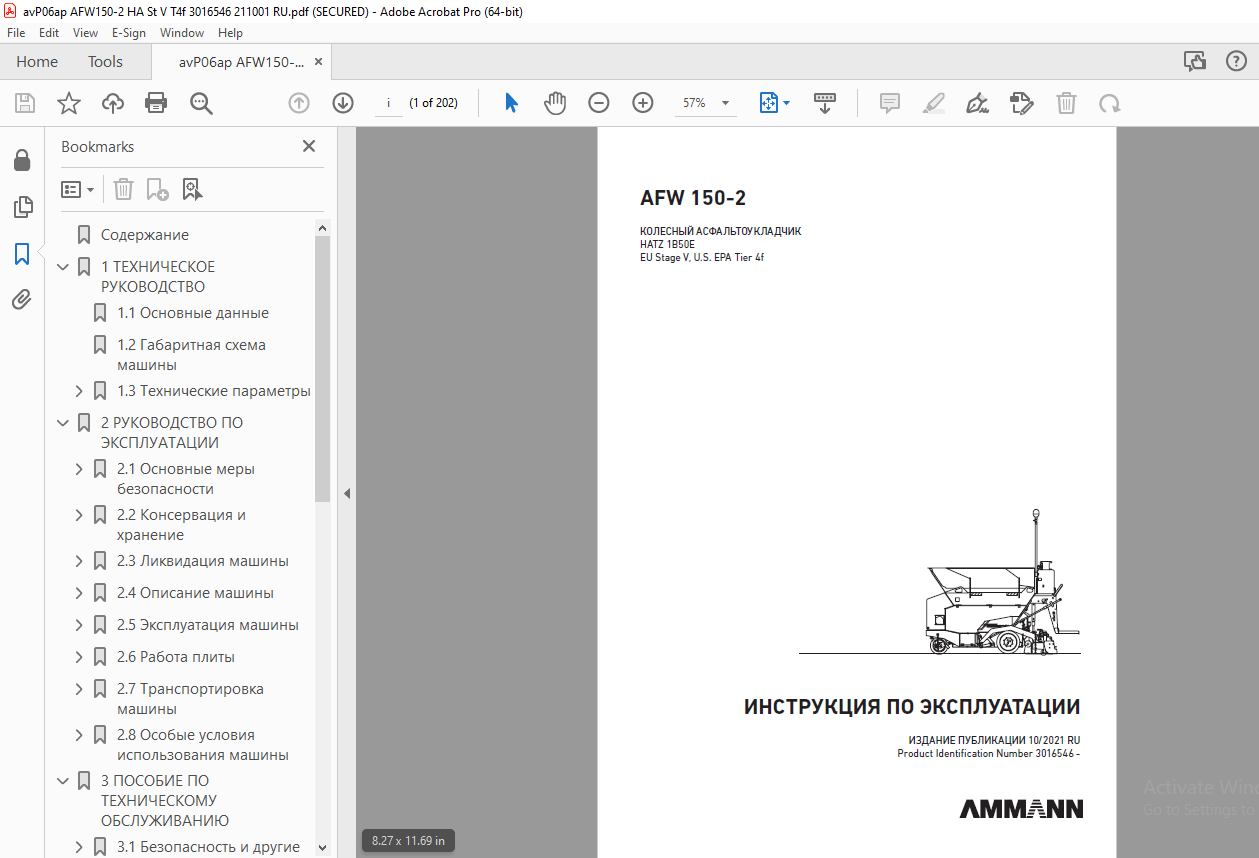Switch to the Home tab
The width and height of the screenshot is (1259, 858).
point(37,62)
